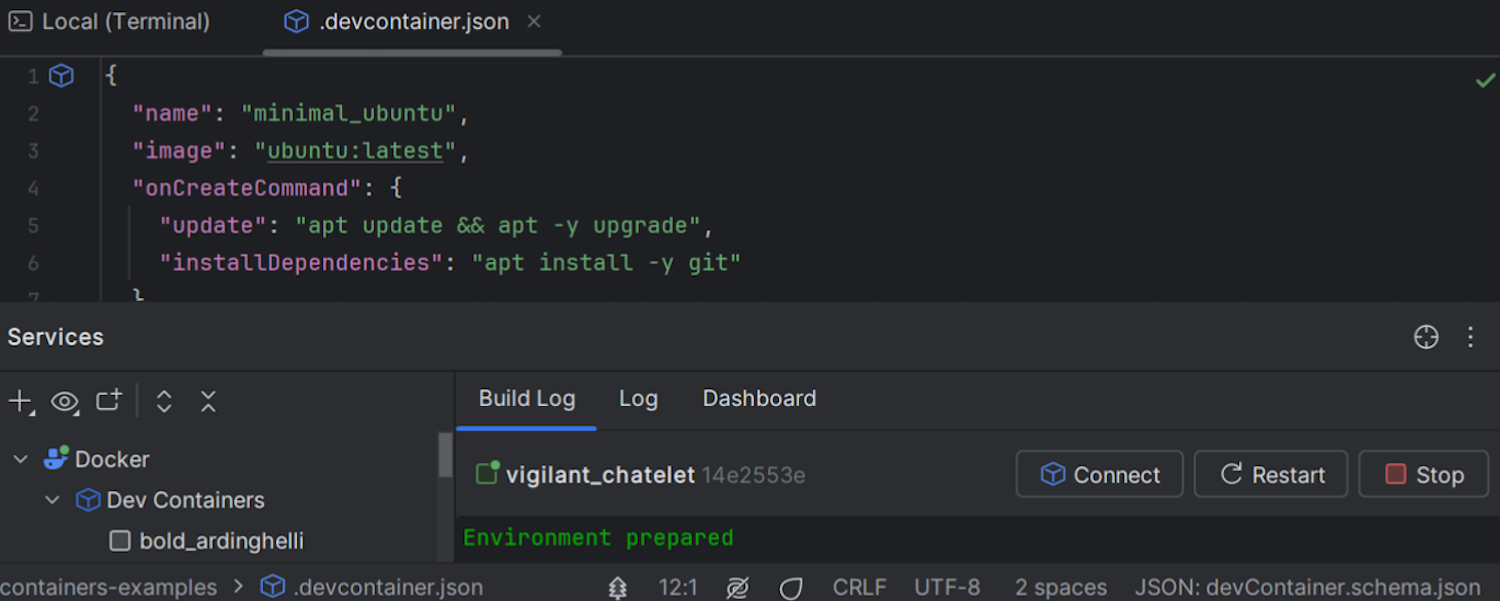Toggle the eye view options in Services
This screenshot has height=601, width=1500.
[65, 402]
